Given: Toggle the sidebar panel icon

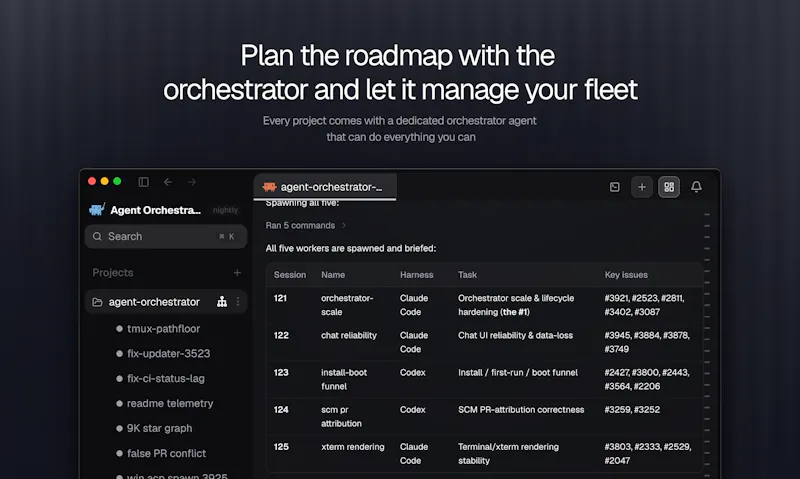Looking at the screenshot, I should [143, 182].
